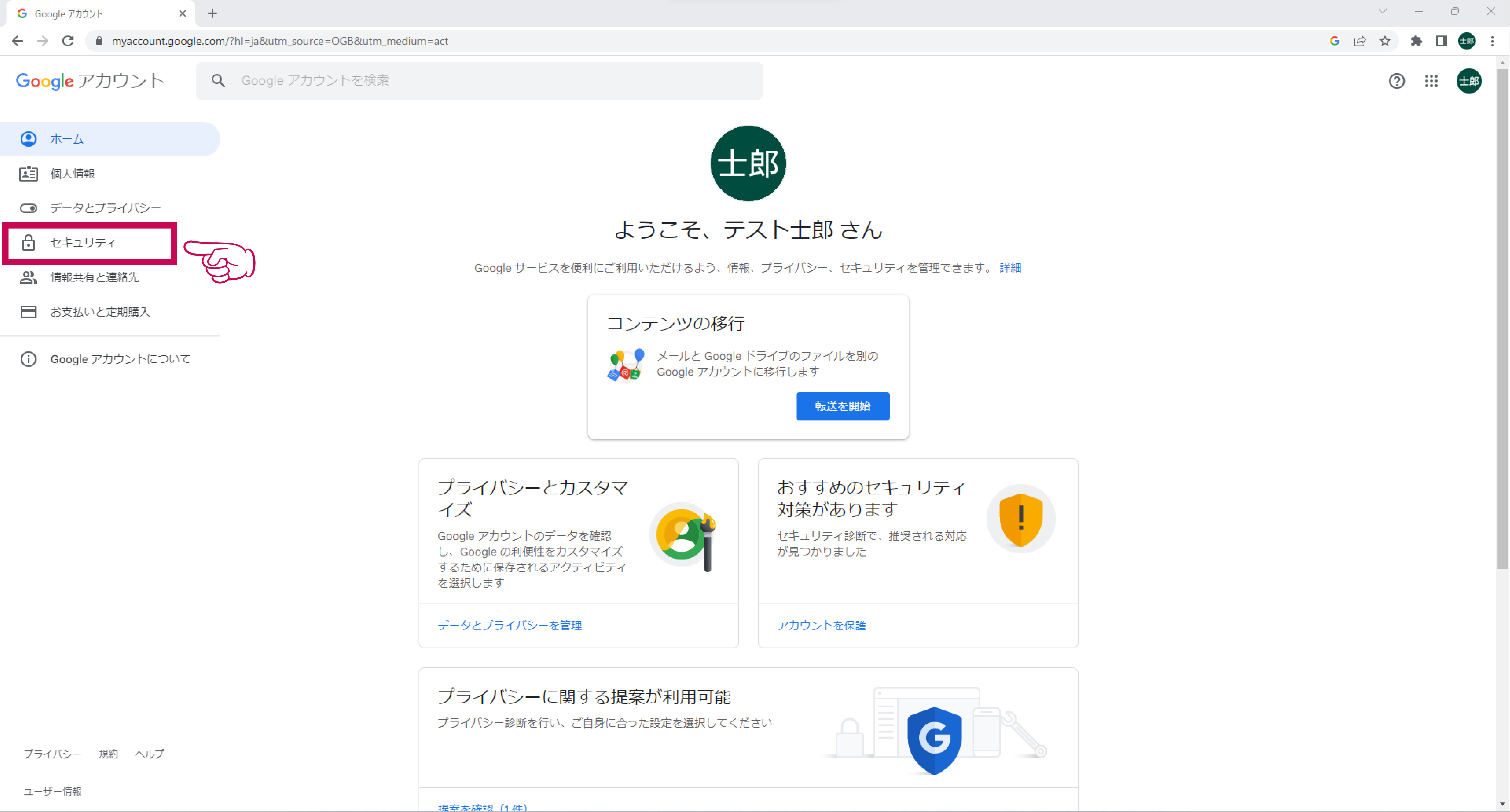
Task: Click the large 士郎 profile picture
Action: coord(748,163)
